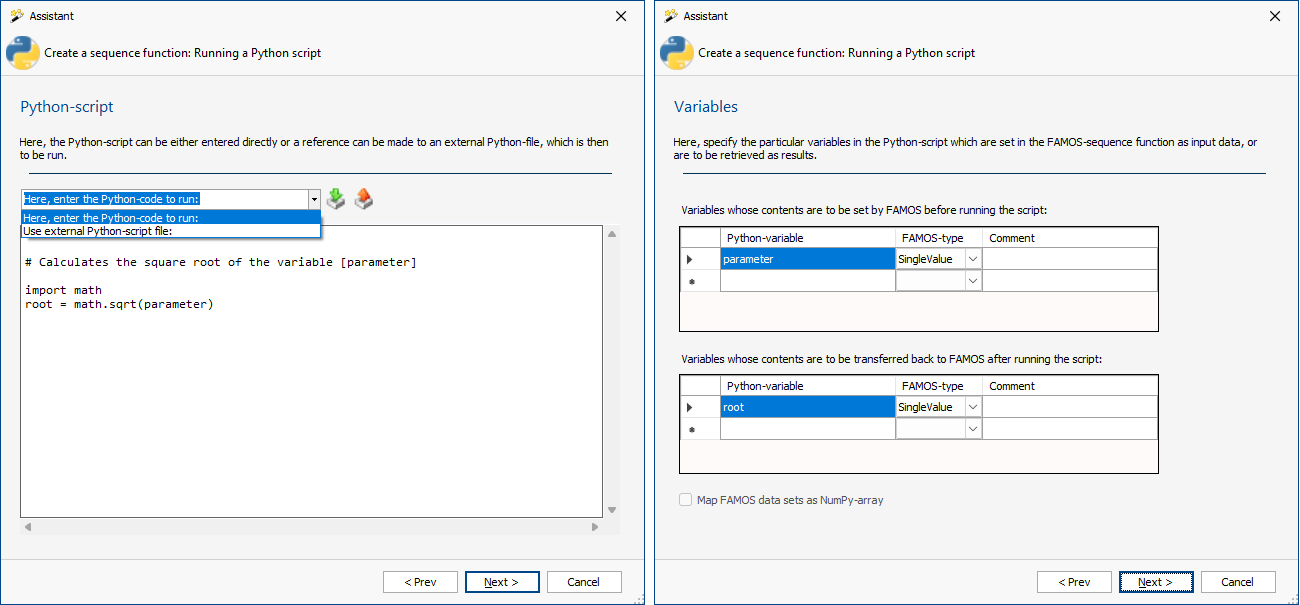
Task: Choose 'Use external Python-script file:' option
Action: pos(98,231)
